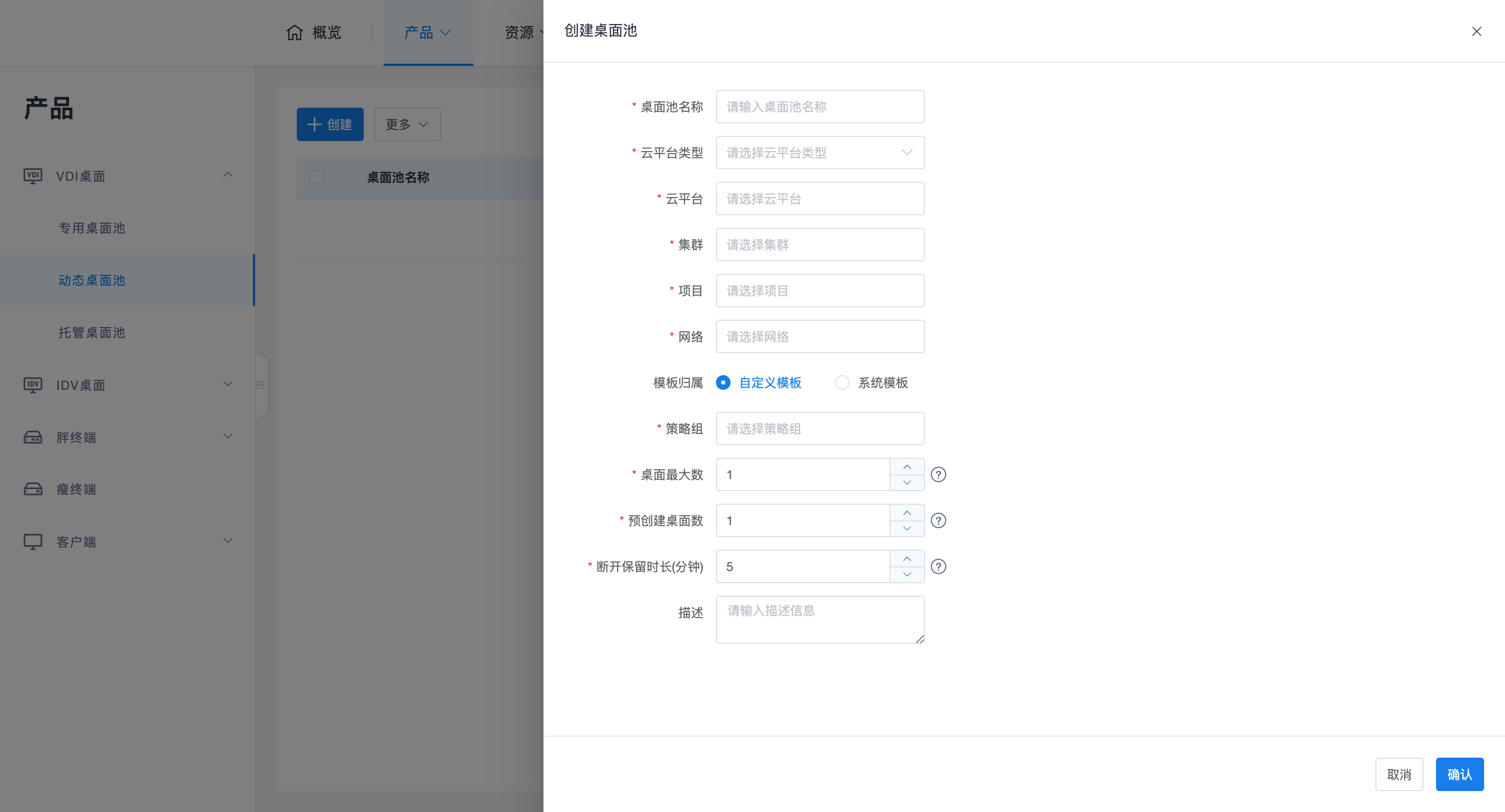Close the 创建桌面池 drawer
The image size is (1505, 812).
click(1476, 31)
